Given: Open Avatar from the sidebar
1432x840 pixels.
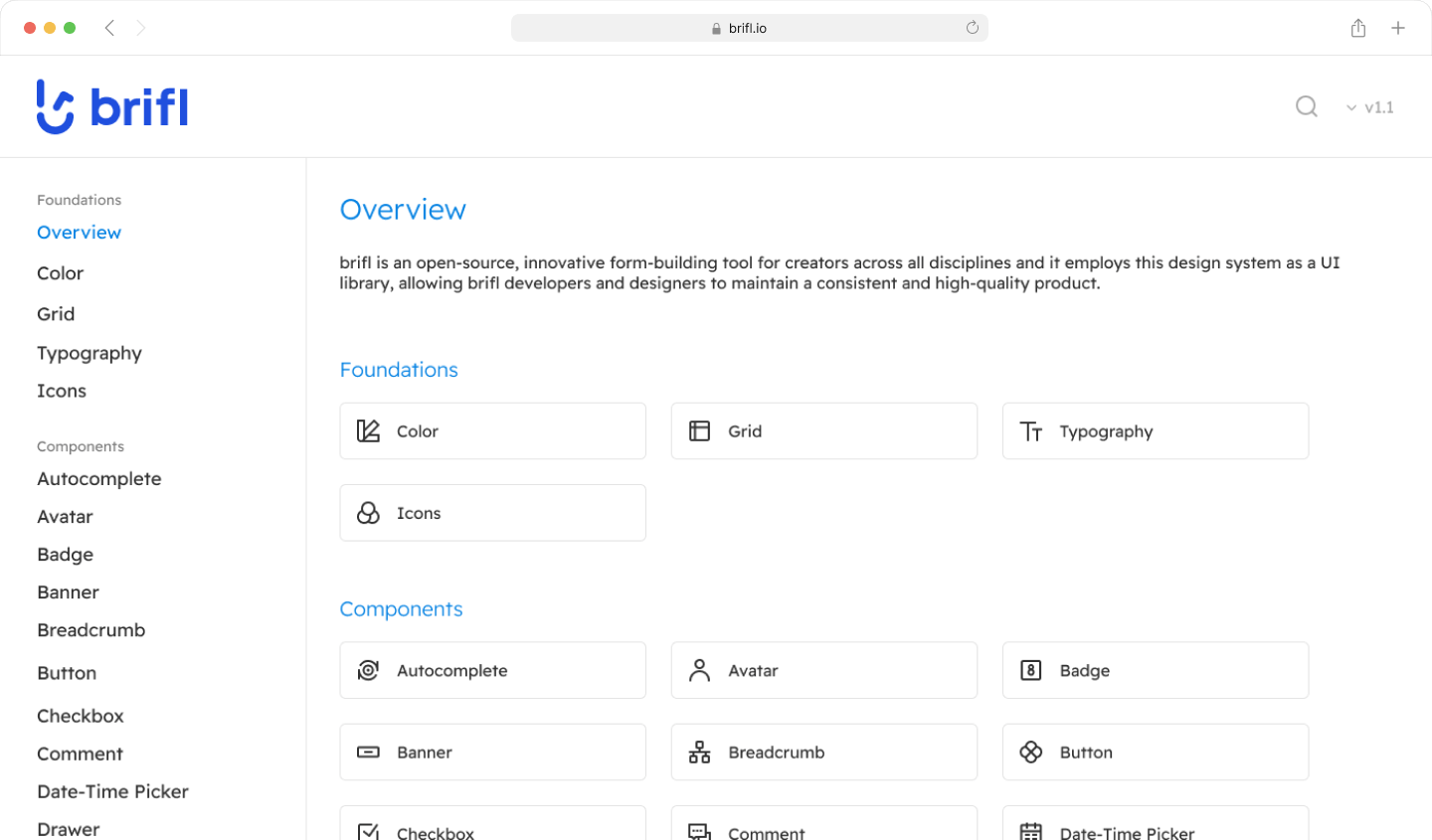Looking at the screenshot, I should tap(65, 516).
